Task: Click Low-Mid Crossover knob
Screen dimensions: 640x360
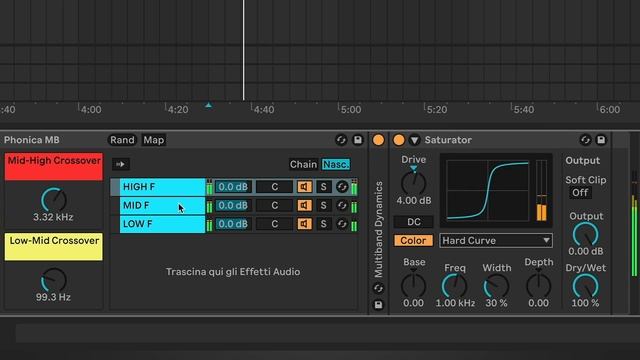Action: pos(53,280)
